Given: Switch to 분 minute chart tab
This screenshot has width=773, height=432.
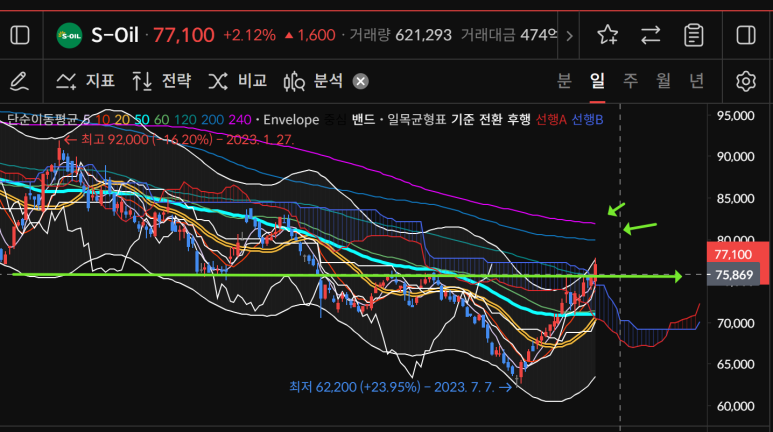Looking at the screenshot, I should click(x=564, y=80).
